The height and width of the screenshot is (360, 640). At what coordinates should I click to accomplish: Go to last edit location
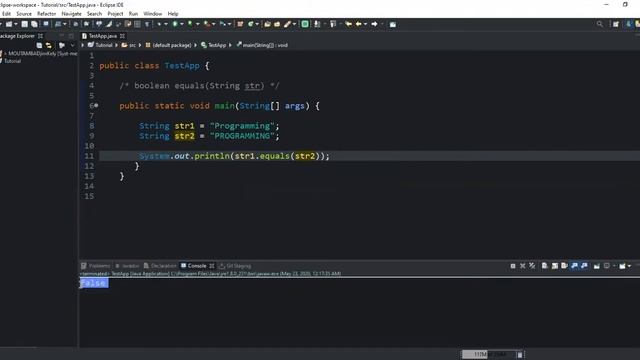point(349,24)
